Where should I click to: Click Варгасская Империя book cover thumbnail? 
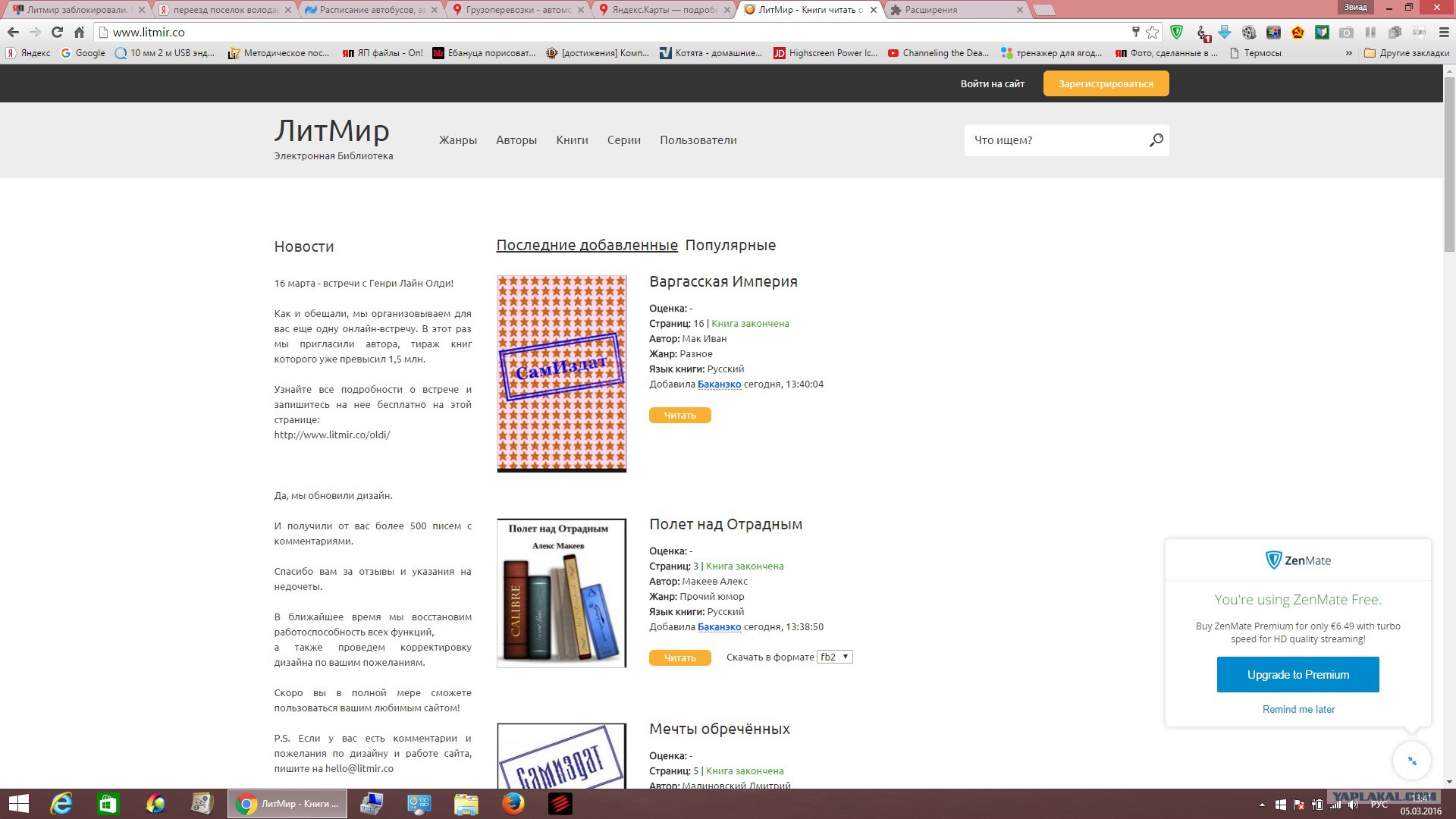pyautogui.click(x=561, y=373)
